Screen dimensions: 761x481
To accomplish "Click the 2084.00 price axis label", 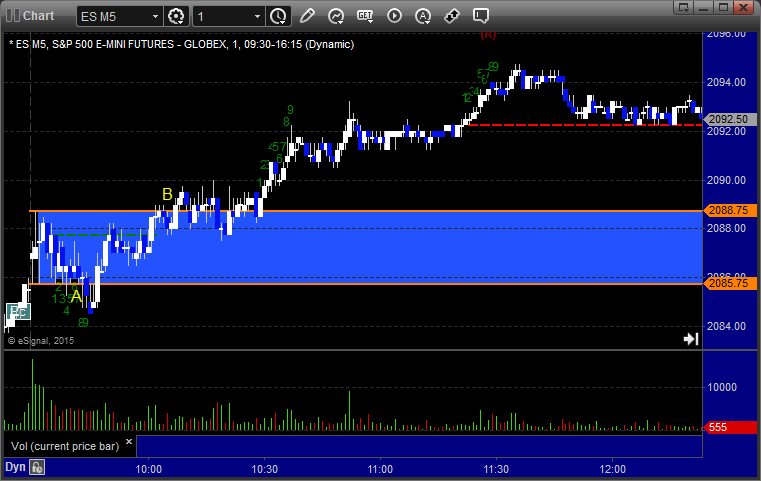I will [x=727, y=327].
